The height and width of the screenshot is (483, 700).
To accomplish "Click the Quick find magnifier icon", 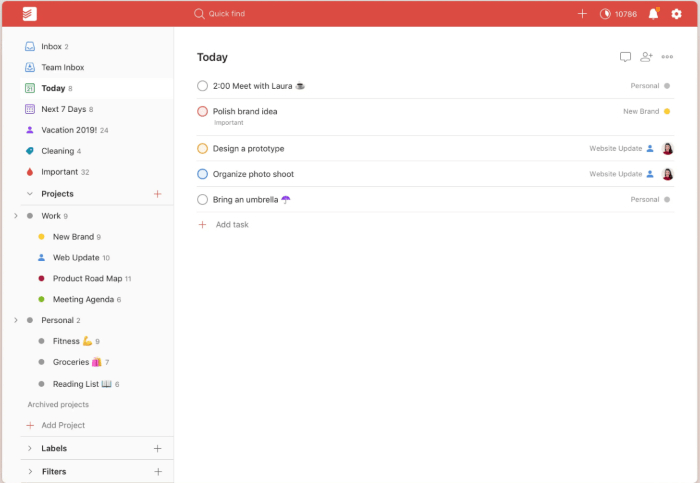I will [199, 14].
